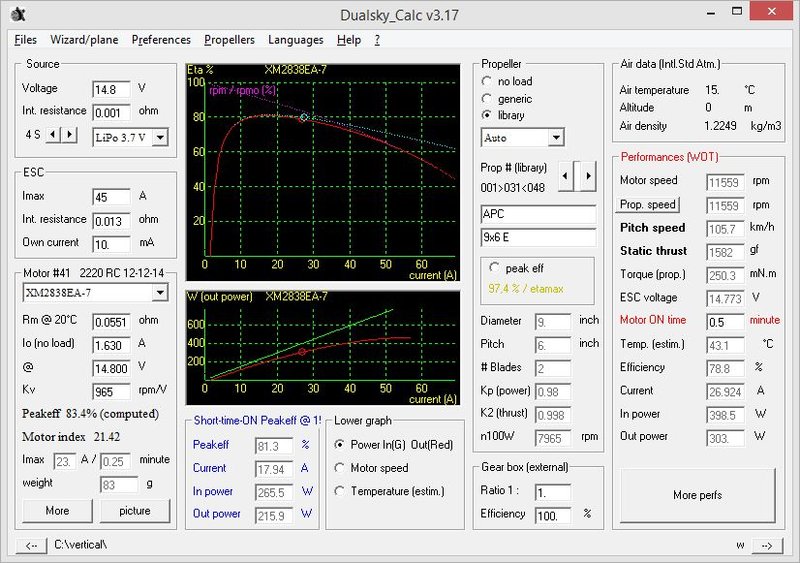Open the LiPo 3.7 V battery type dropdown

[160, 137]
